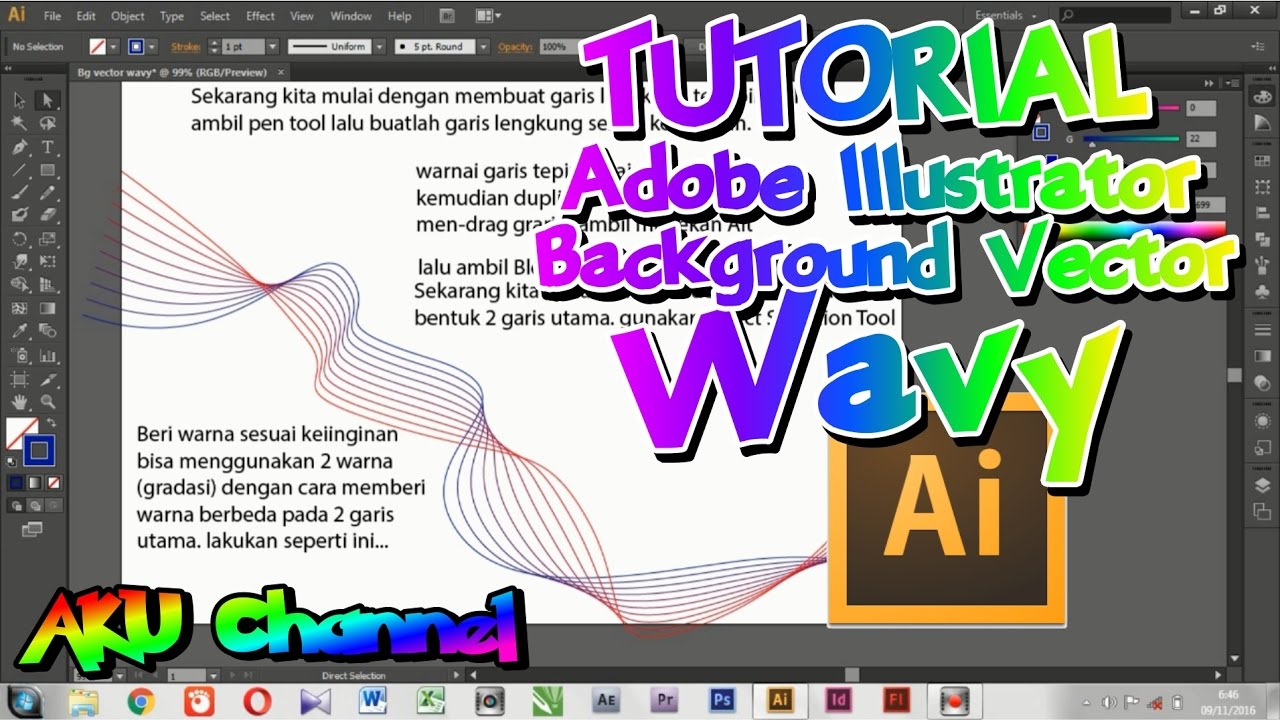Select the Pen tool
The image size is (1280, 720).
20,147
